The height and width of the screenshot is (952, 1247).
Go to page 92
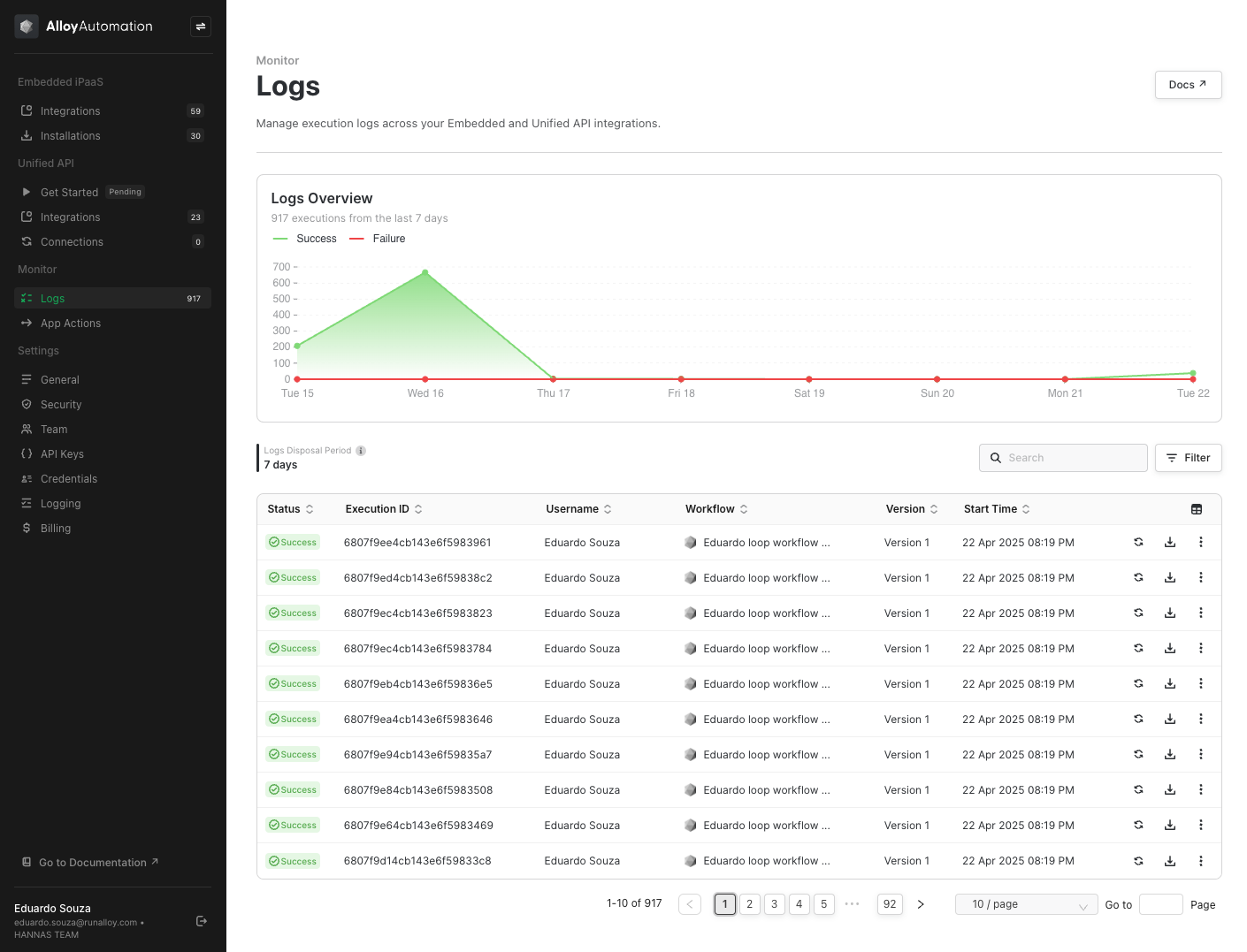click(x=890, y=904)
